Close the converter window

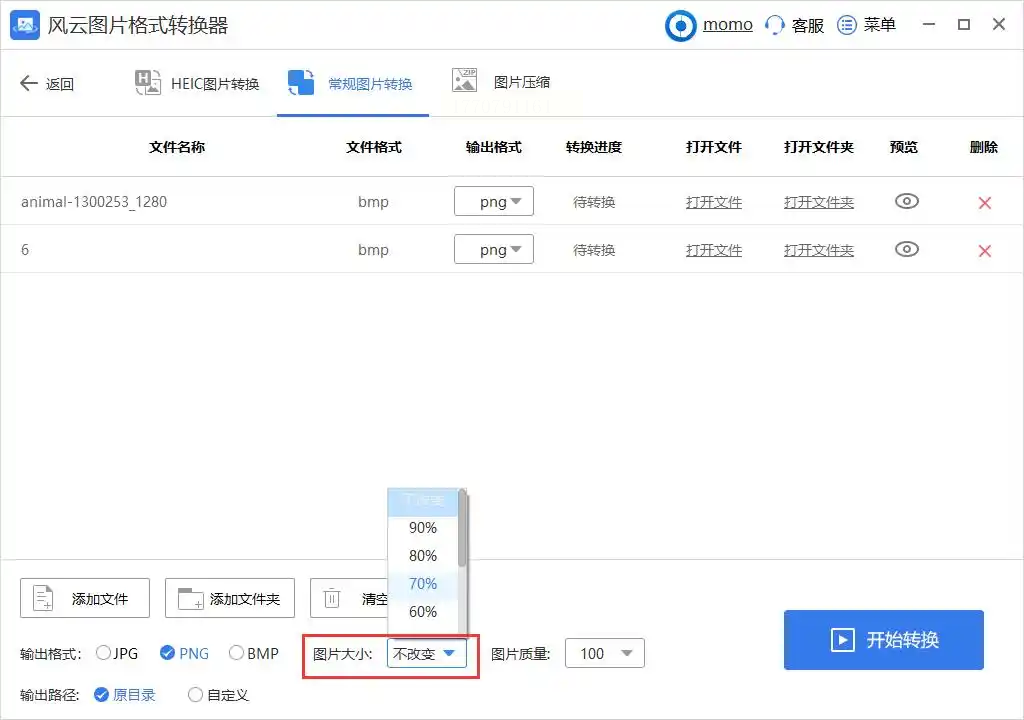[999, 25]
